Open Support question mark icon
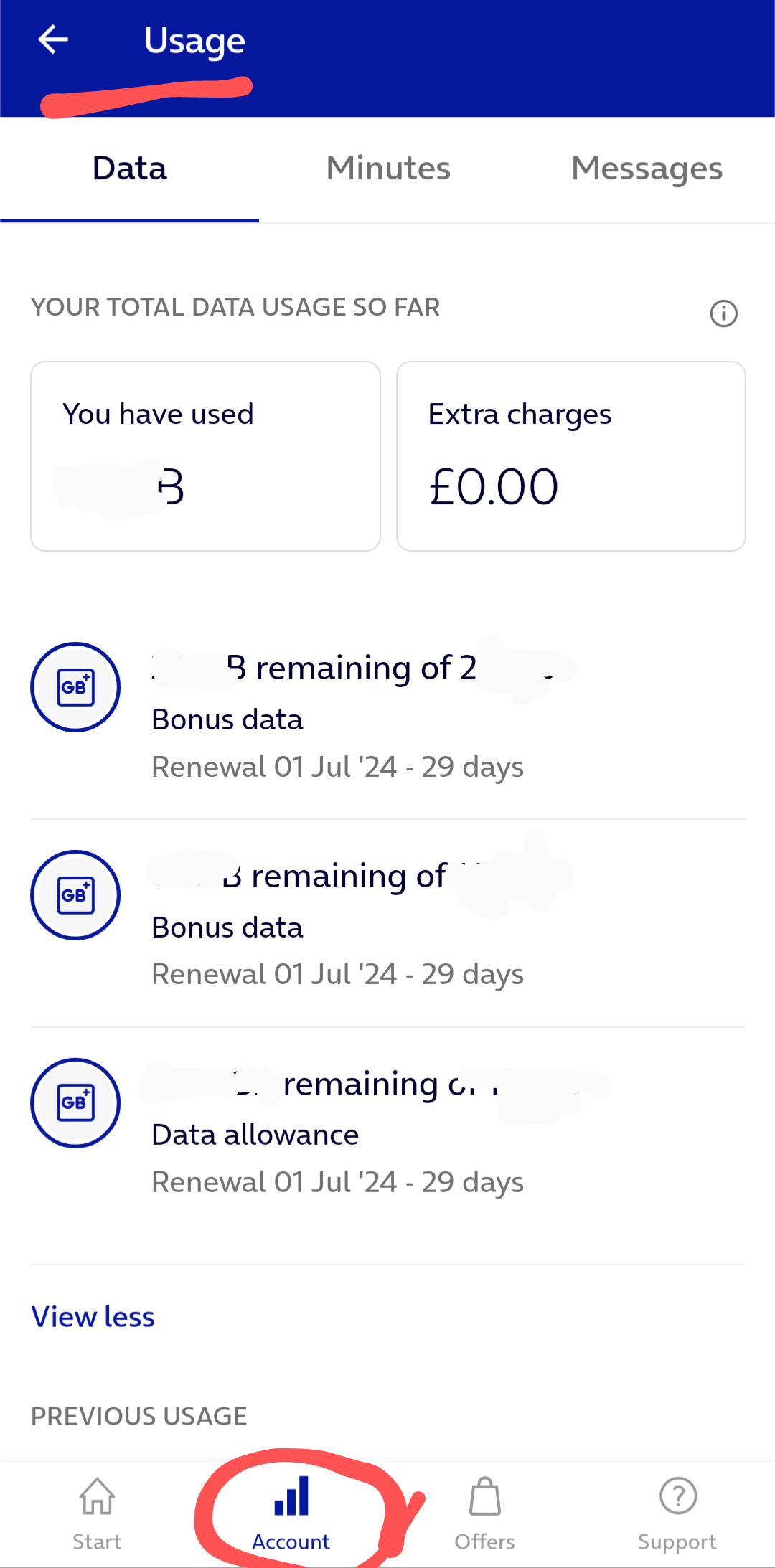The height and width of the screenshot is (1568, 775). [677, 1498]
